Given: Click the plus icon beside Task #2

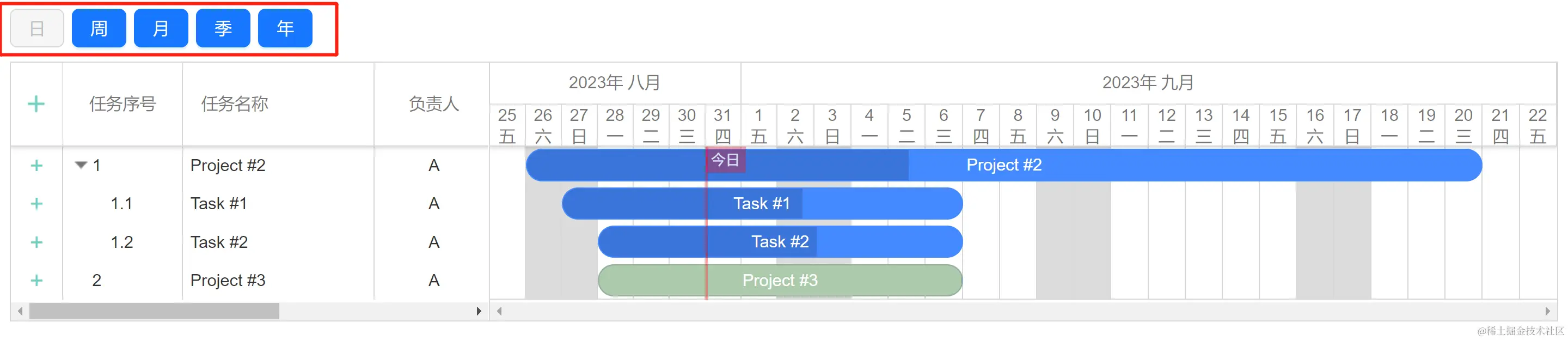Looking at the screenshot, I should pyautogui.click(x=36, y=241).
